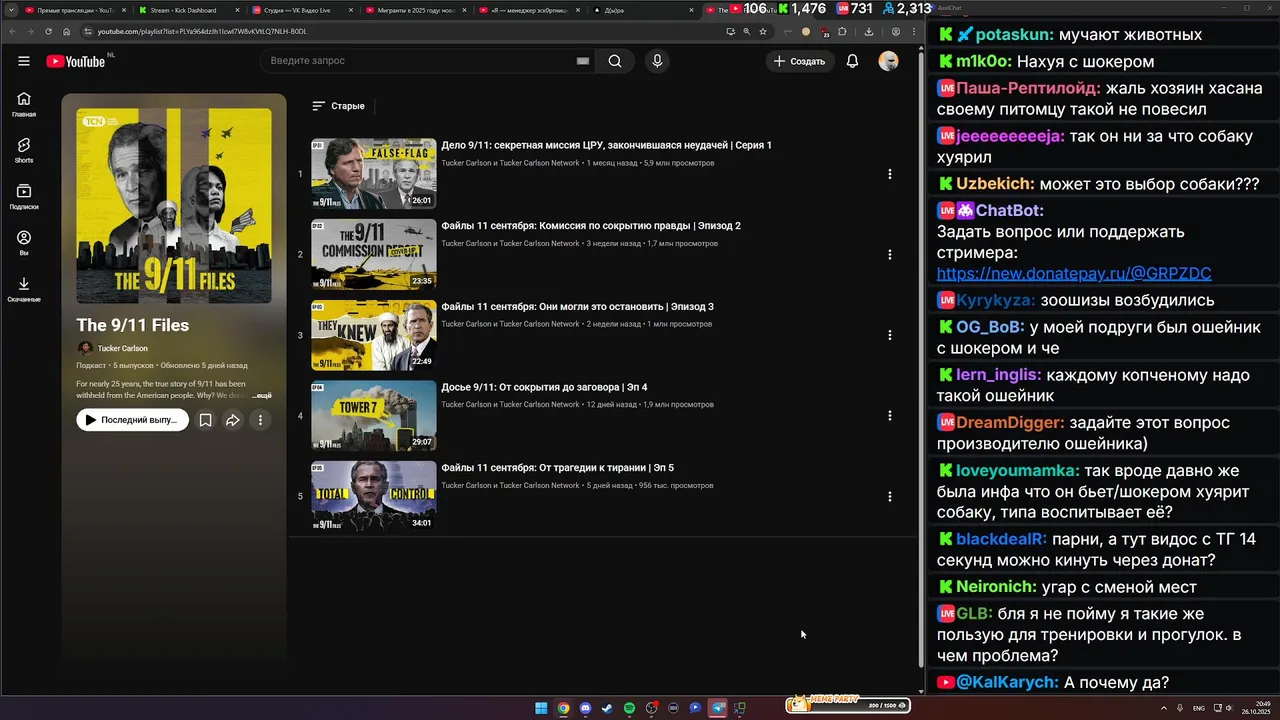1280x720 pixels.
Task: Open Дело 9/11: секретная миссия ЦРУ title
Action: click(x=606, y=145)
